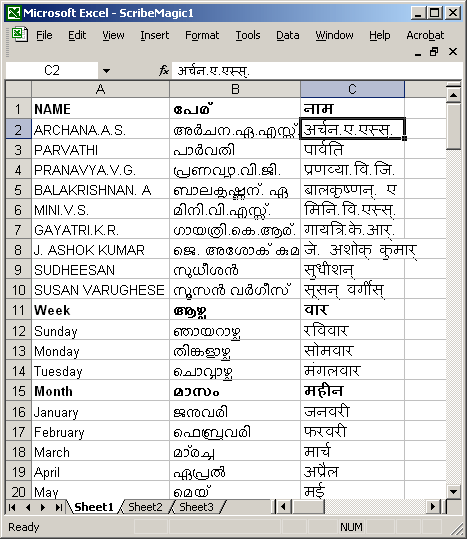
Task: Go to next sheet tab arrow
Action: (43, 507)
